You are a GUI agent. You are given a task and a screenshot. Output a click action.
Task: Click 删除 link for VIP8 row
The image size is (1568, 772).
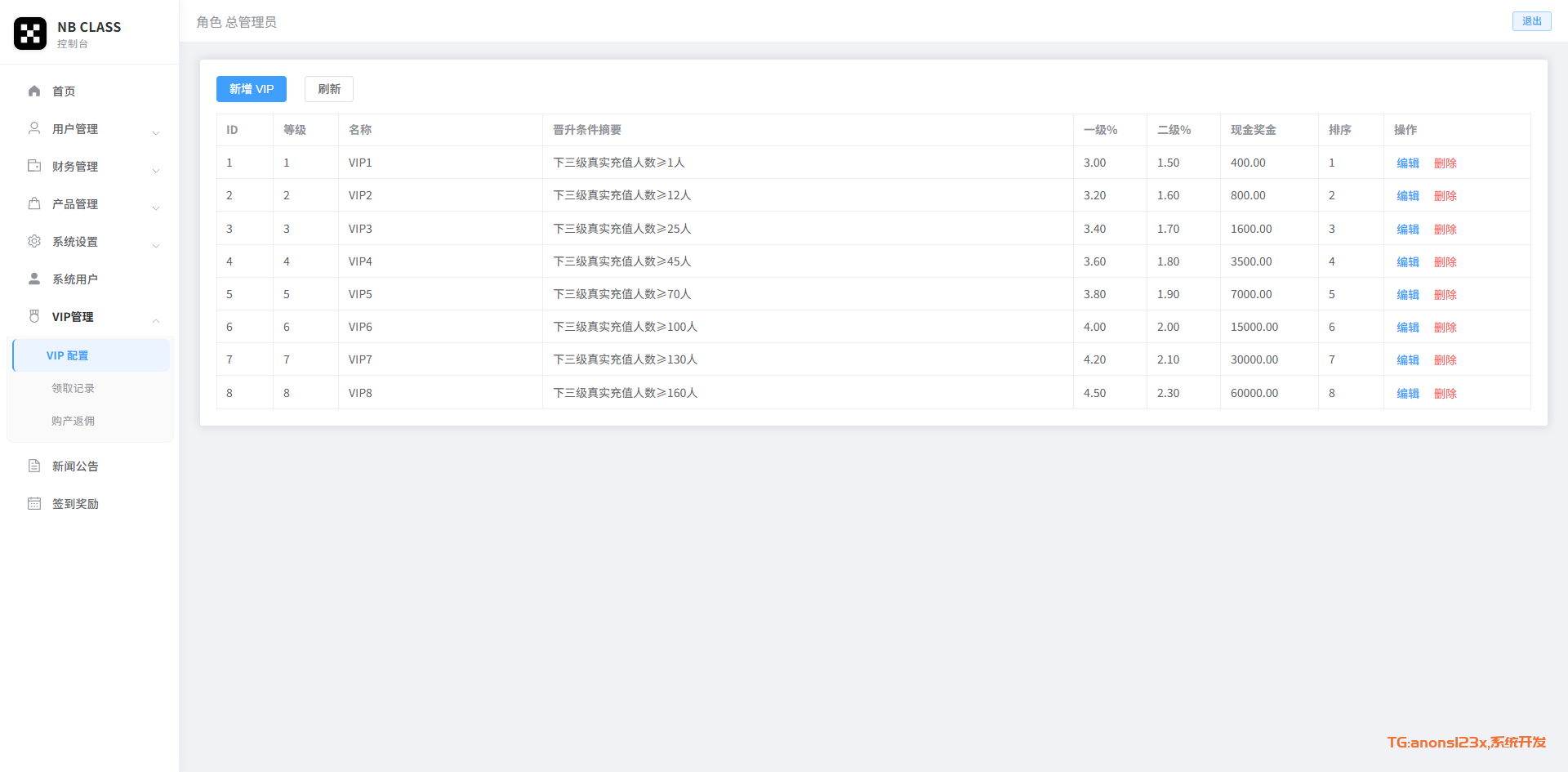[x=1445, y=394]
